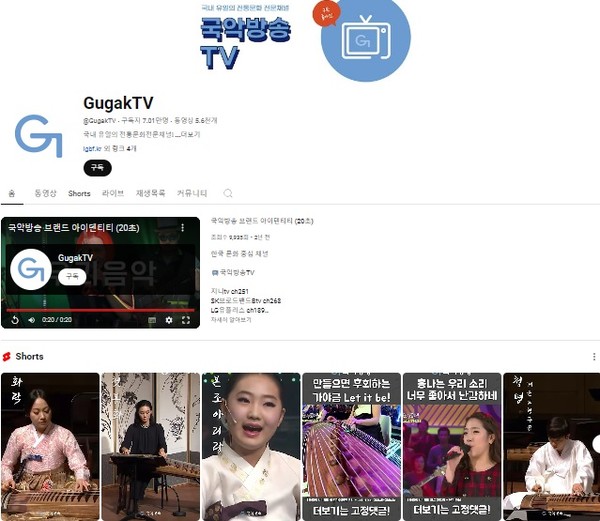
Task: Open video settings gear icon
Action: (169, 320)
